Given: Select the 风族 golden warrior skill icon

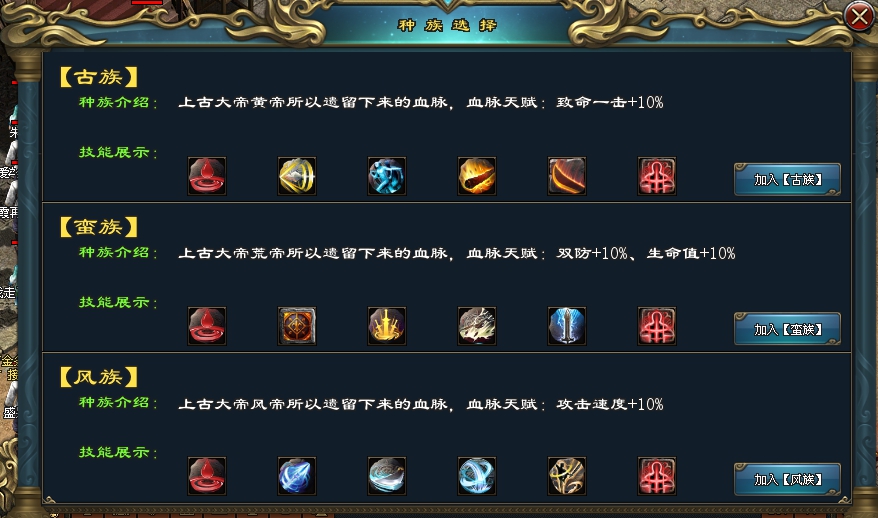Looking at the screenshot, I should 567,476.
